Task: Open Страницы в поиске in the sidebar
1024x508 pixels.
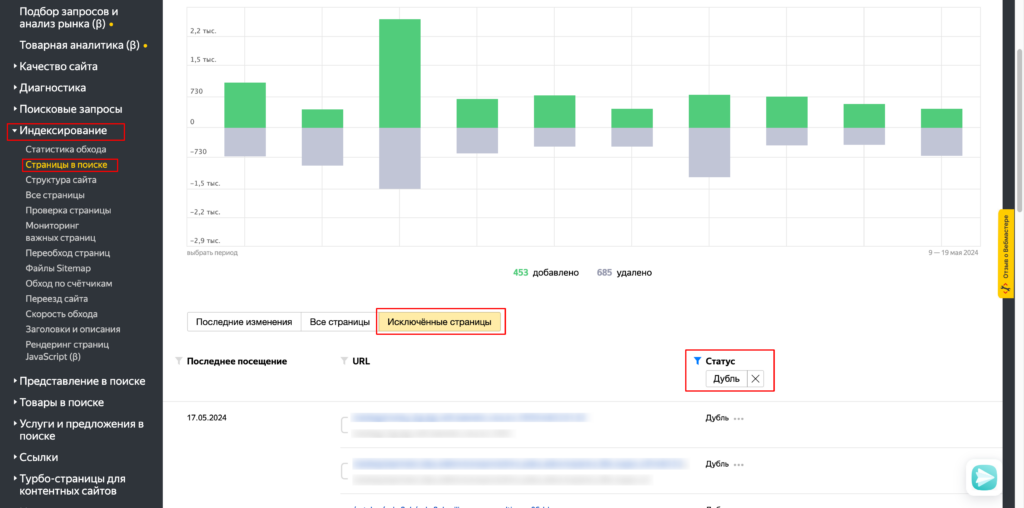Action: (x=66, y=165)
